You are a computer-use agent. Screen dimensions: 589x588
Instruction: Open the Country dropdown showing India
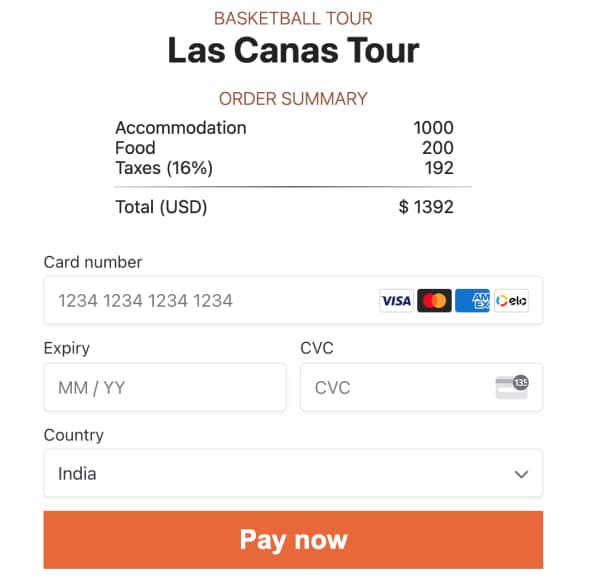tap(293, 473)
